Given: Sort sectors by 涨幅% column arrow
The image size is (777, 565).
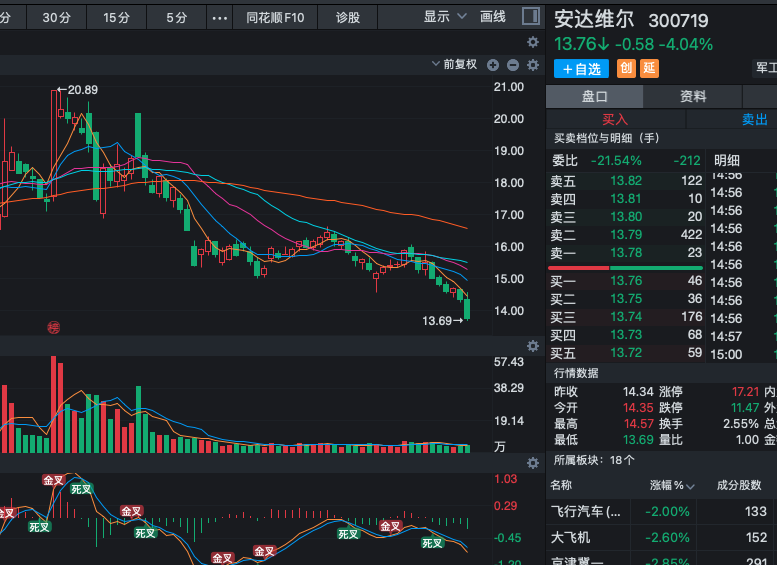Looking at the screenshot, I should tap(690, 486).
